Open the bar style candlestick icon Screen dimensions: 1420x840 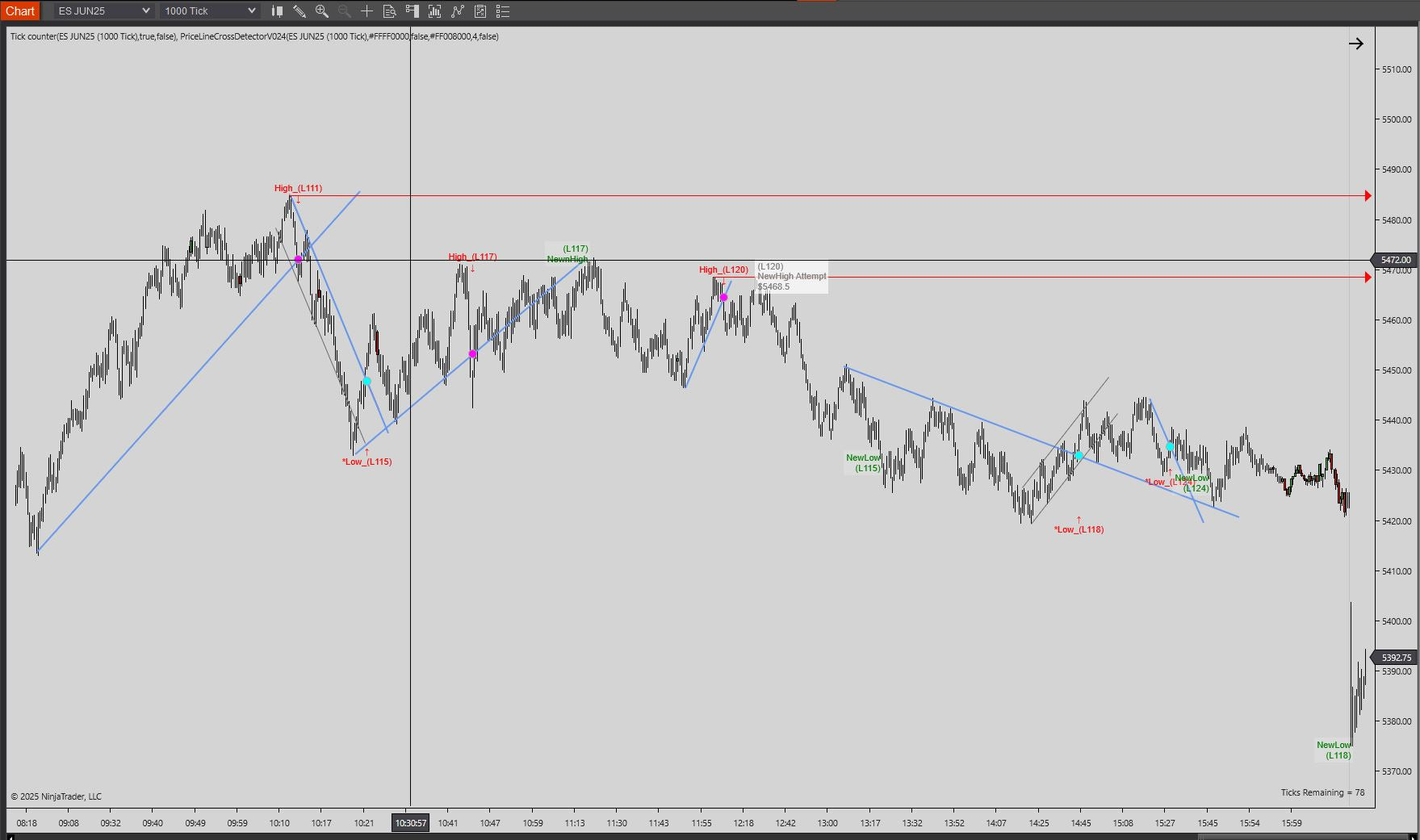(x=277, y=11)
